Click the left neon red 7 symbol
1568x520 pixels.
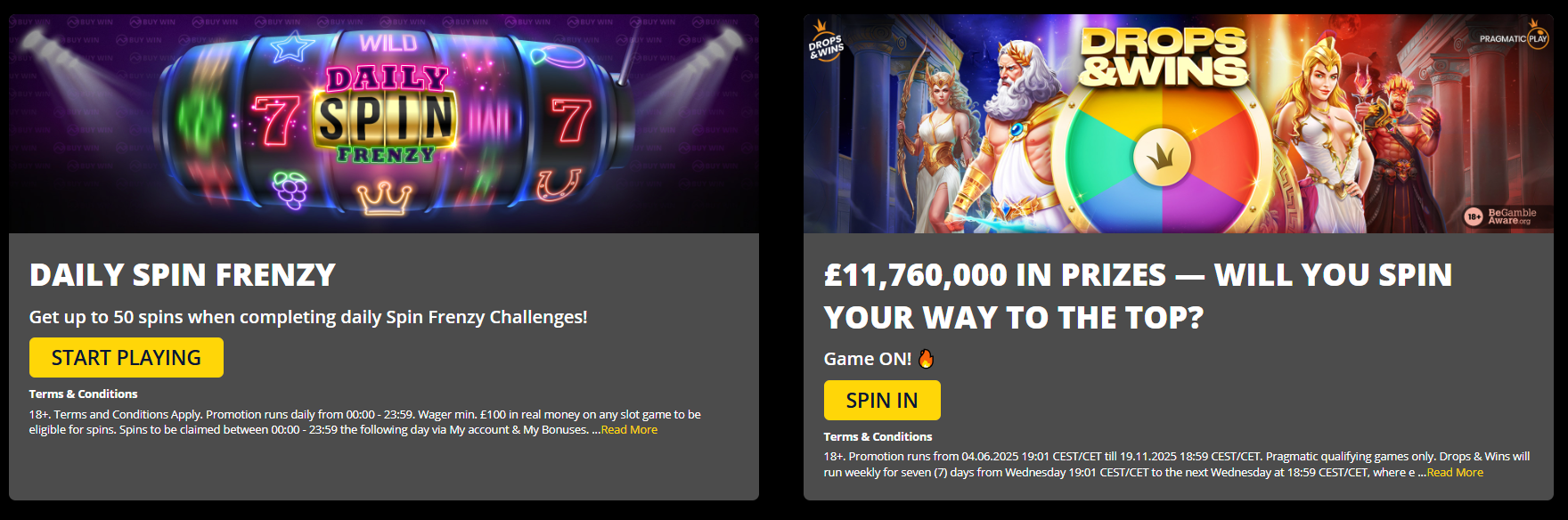click(x=274, y=120)
